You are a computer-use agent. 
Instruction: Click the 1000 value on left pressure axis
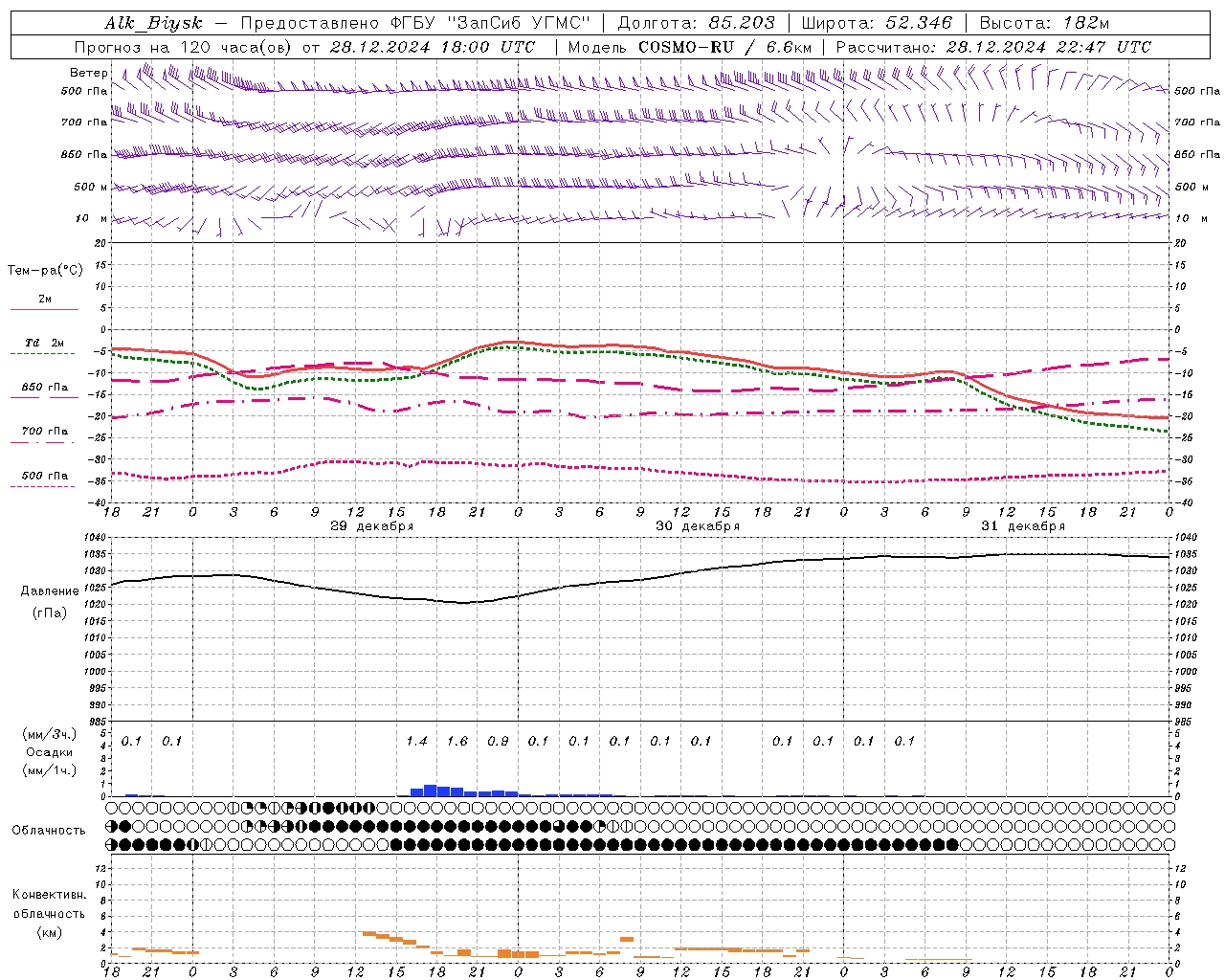pyautogui.click(x=95, y=672)
